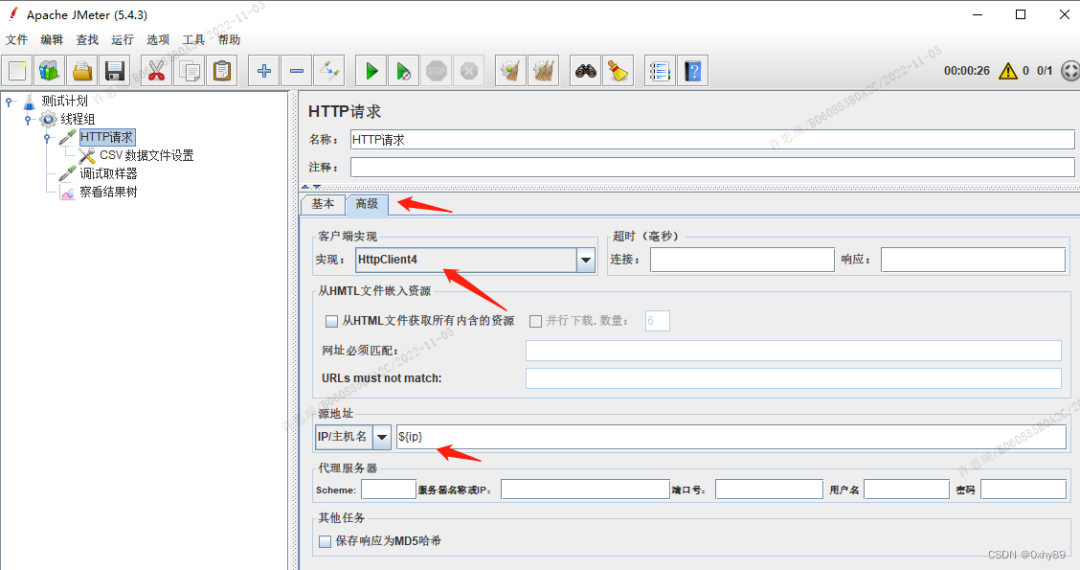Viewport: 1080px width, 570px height.
Task: Click the Search binoculars icon
Action: pos(585,71)
